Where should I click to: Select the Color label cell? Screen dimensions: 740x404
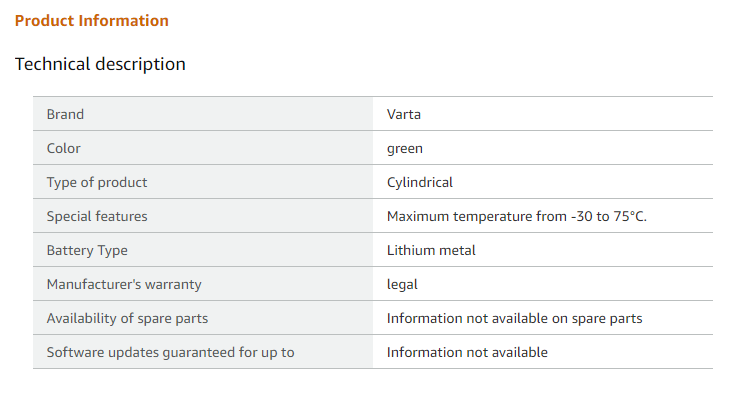tap(203, 148)
